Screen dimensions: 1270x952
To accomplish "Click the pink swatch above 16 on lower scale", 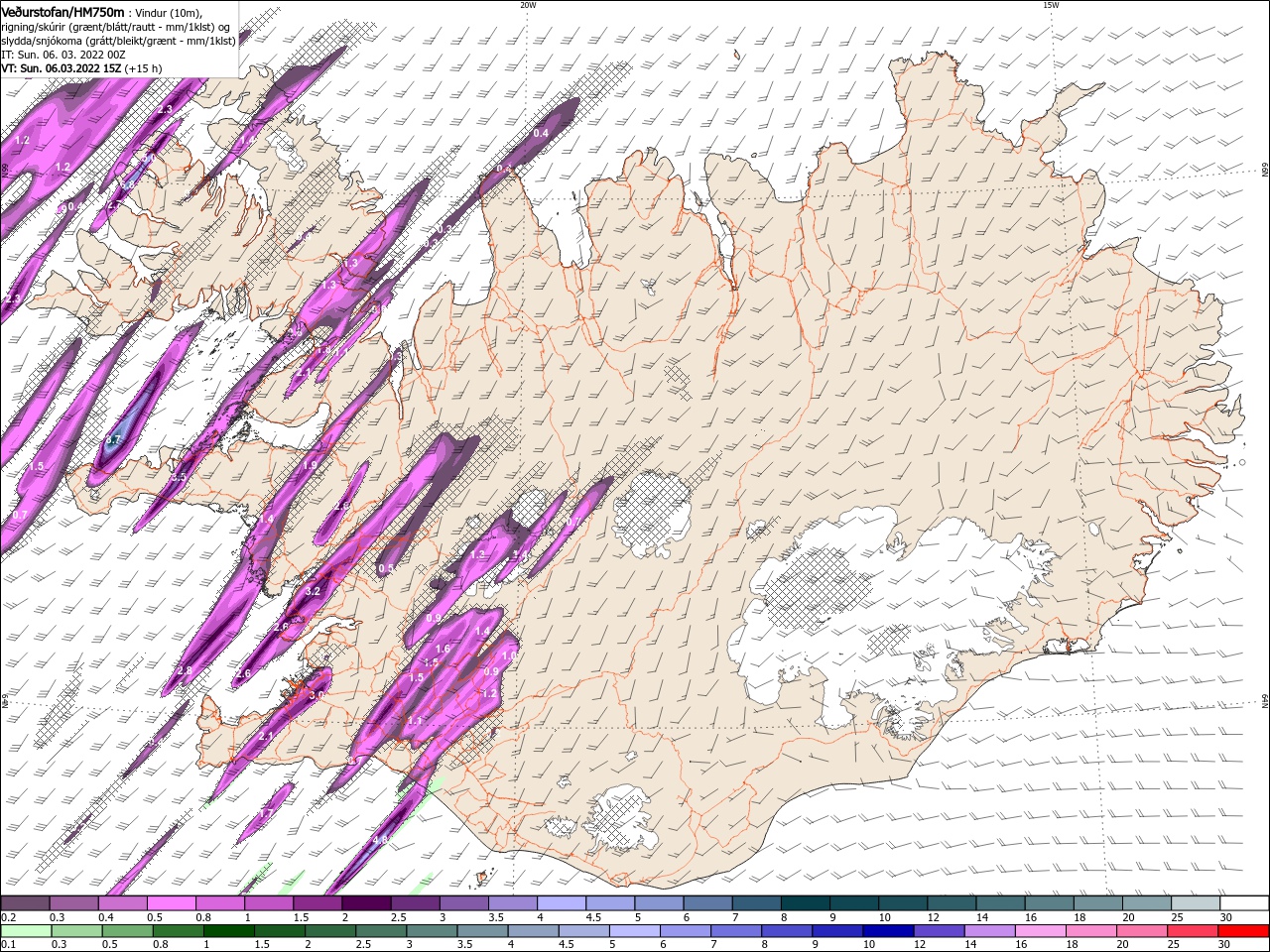I will [x=1042, y=931].
